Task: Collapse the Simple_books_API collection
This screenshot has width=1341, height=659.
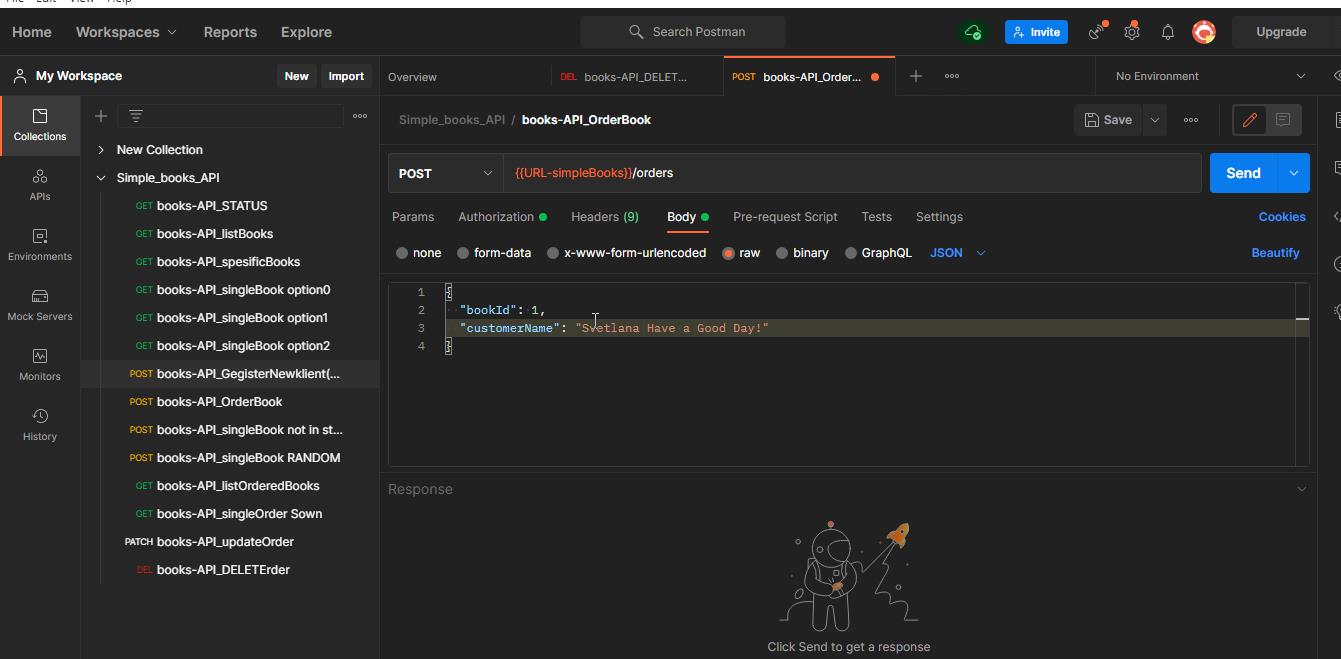Action: [101, 178]
